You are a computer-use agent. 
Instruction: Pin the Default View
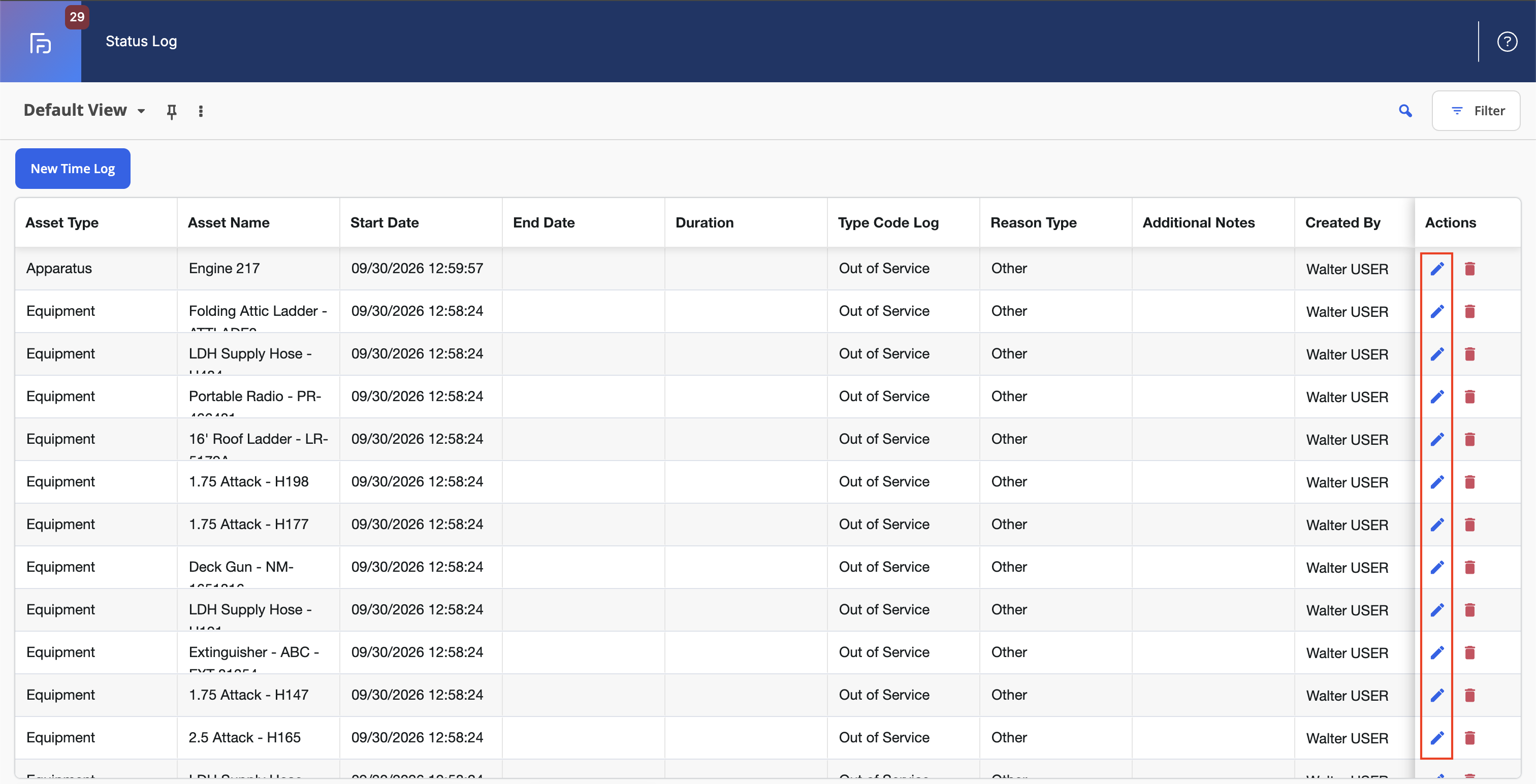pos(172,112)
